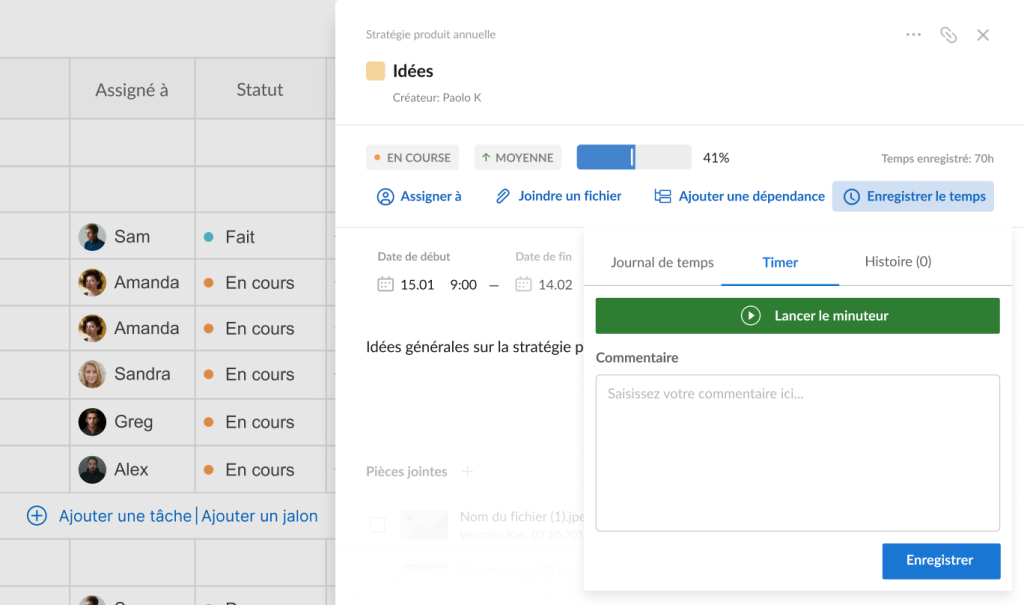Open En cours status in Alex's row

coord(249,470)
